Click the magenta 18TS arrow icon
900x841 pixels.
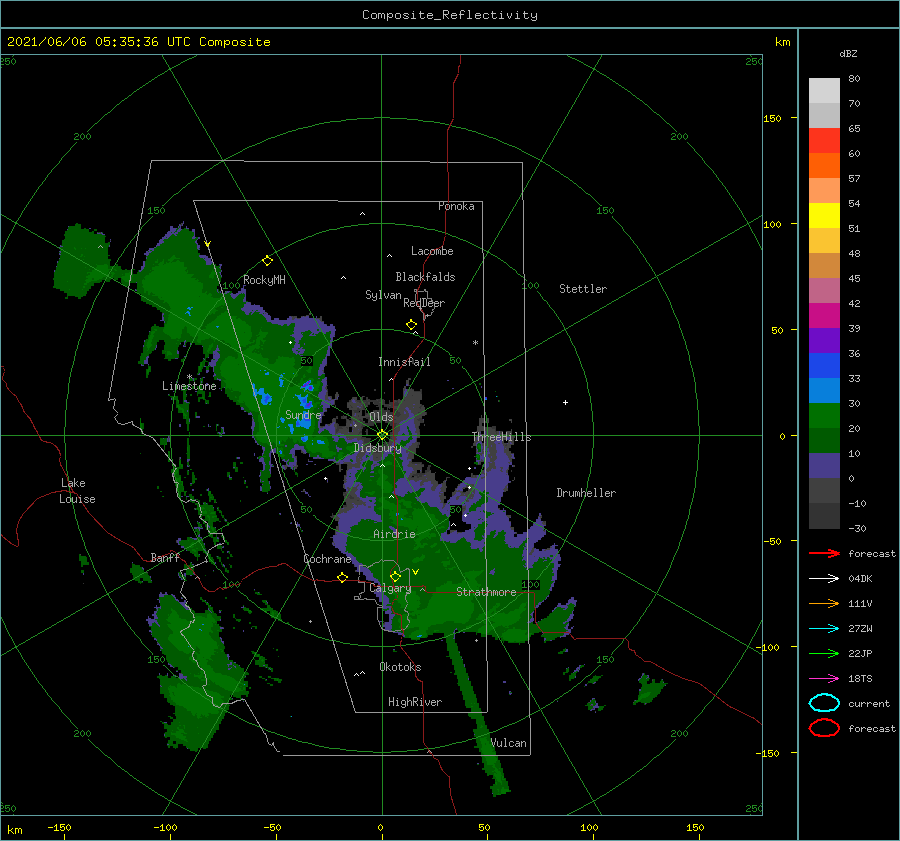pos(824,679)
